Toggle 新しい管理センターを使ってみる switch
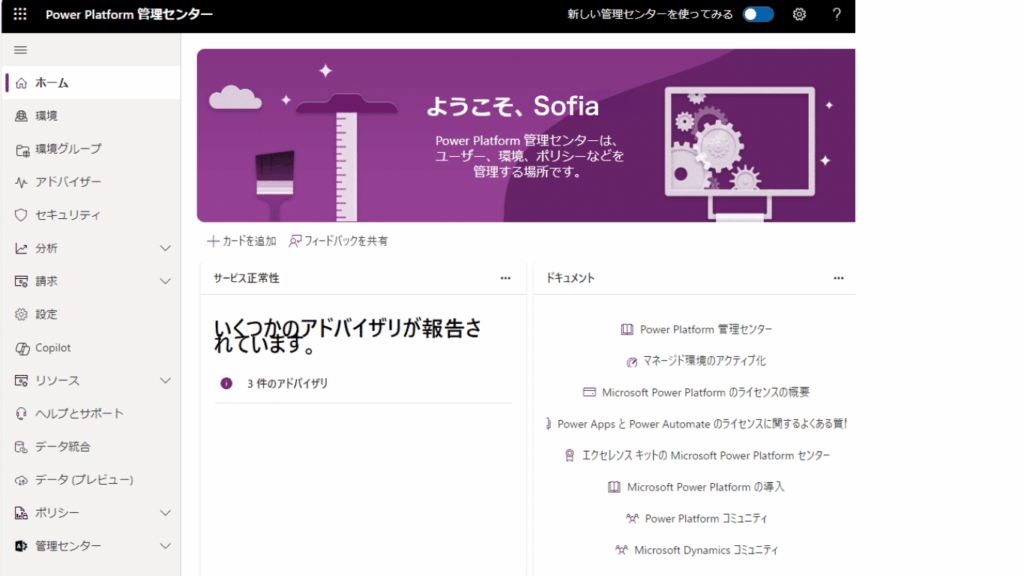The image size is (1024, 576). tap(758, 14)
